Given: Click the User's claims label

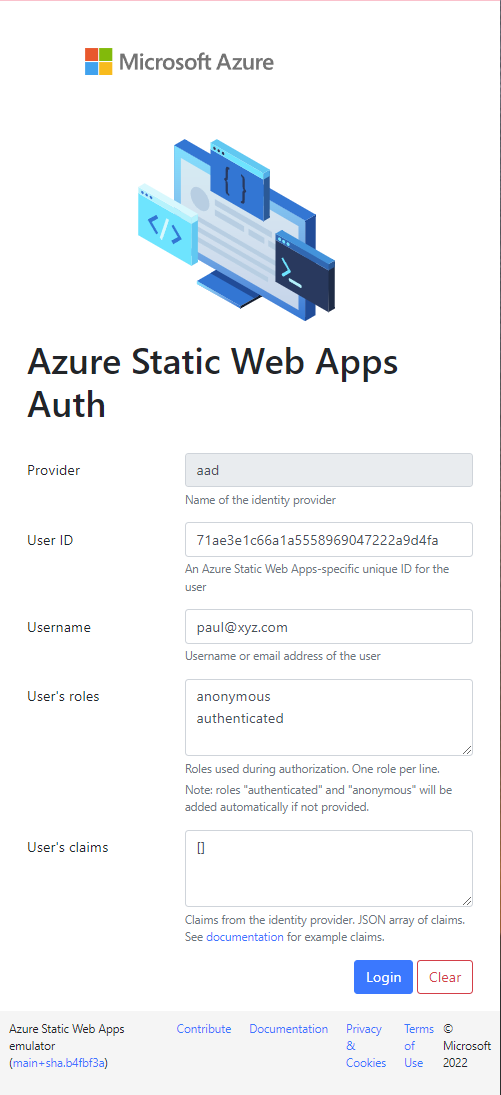Looking at the screenshot, I should (x=68, y=847).
